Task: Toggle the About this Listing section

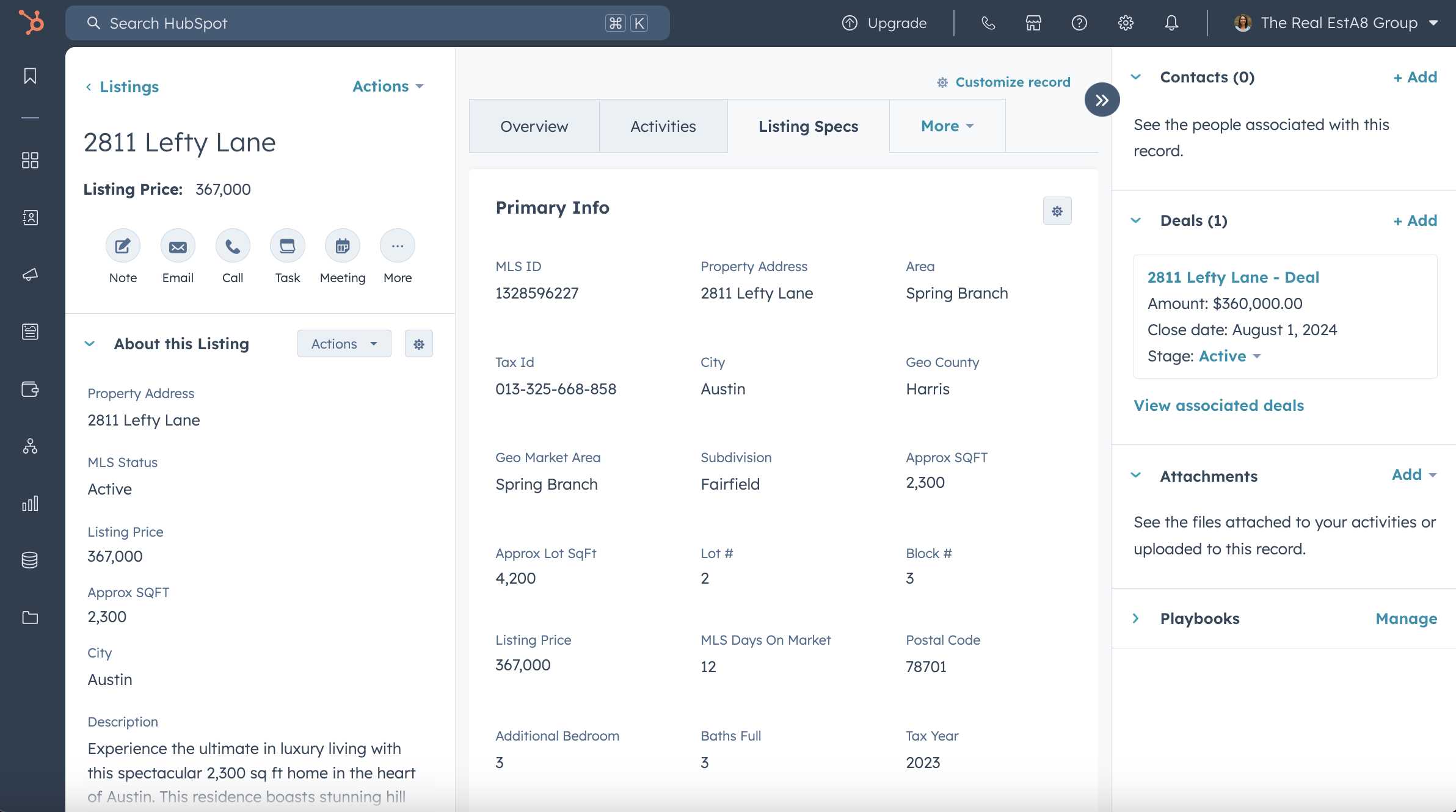Action: pos(91,343)
